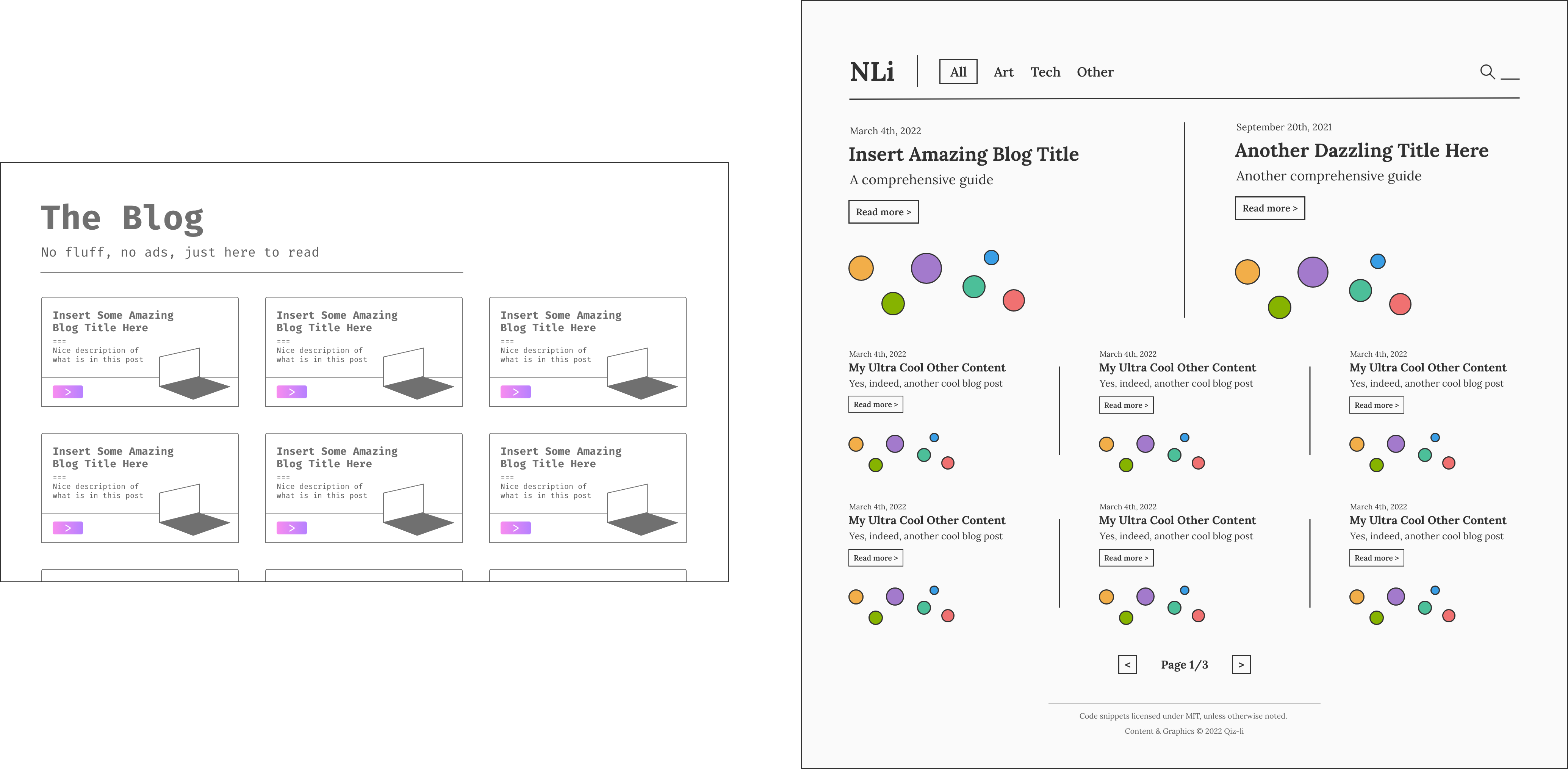This screenshot has height=769, width=1568.
Task: Click Read more under Insert Amazing Blog Title
Action: click(x=883, y=212)
